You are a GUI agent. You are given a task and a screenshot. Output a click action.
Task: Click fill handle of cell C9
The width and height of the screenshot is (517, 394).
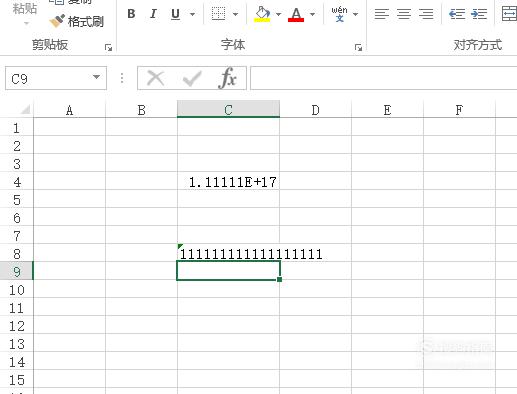pyautogui.click(x=279, y=279)
